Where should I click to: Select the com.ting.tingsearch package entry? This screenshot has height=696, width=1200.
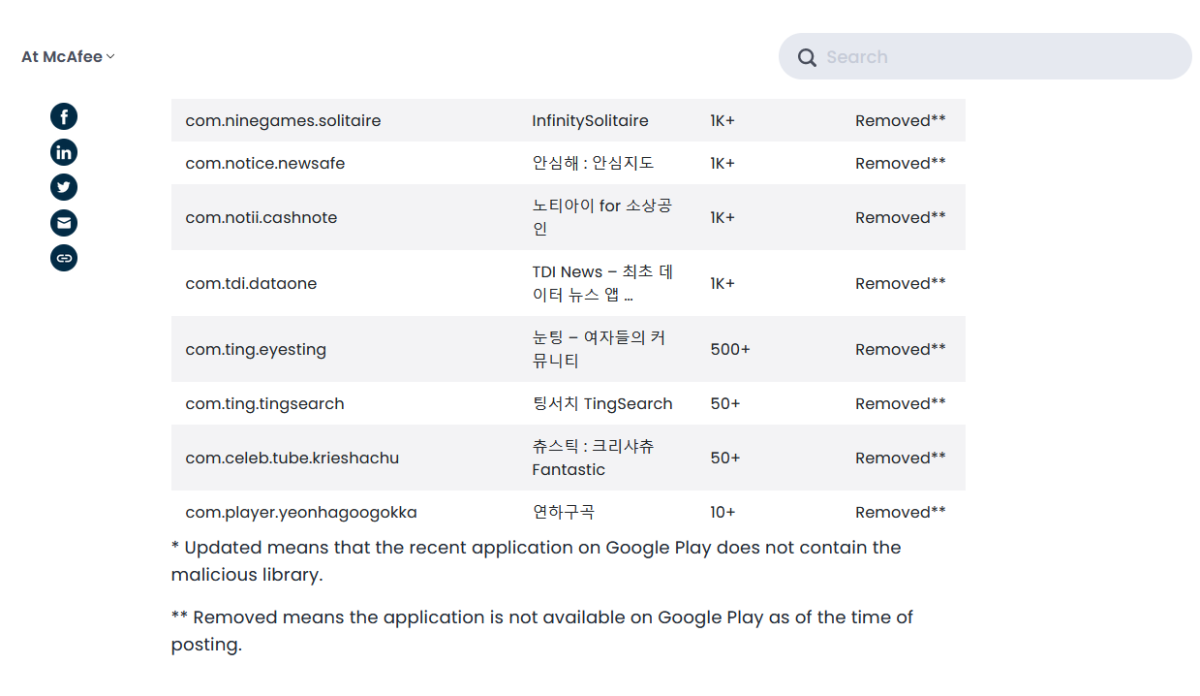click(265, 404)
